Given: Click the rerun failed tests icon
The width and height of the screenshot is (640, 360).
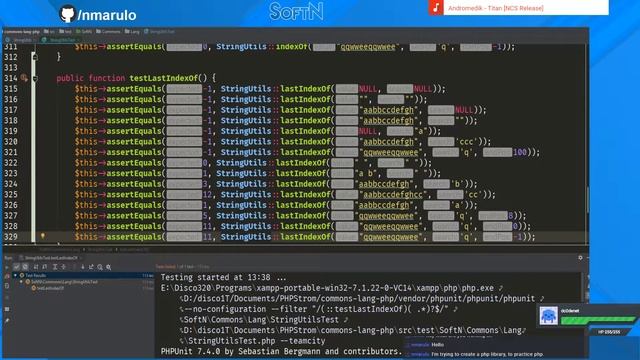Looking at the screenshot, I should point(7,276).
